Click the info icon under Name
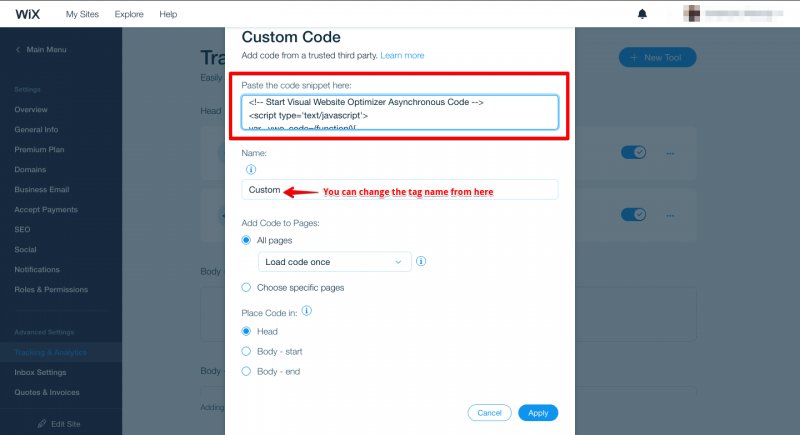Image resolution: width=800 pixels, height=435 pixels. click(x=251, y=169)
